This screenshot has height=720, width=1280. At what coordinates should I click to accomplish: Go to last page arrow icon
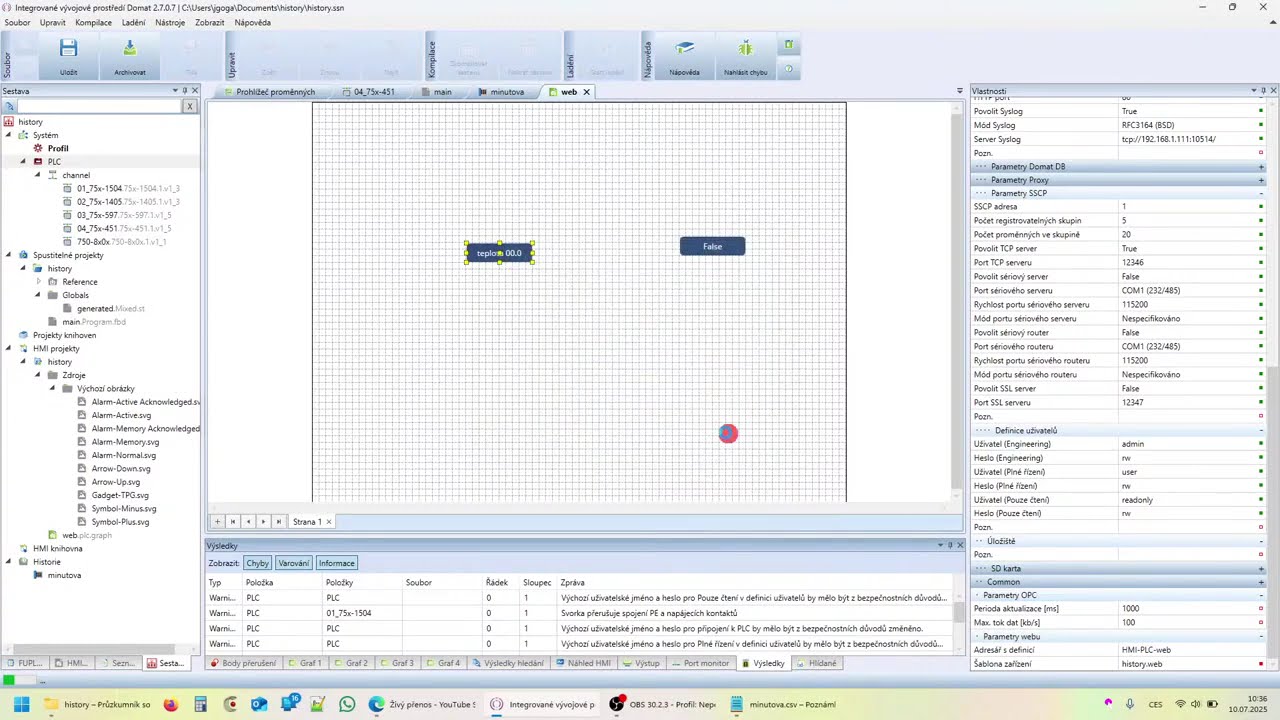click(x=279, y=521)
